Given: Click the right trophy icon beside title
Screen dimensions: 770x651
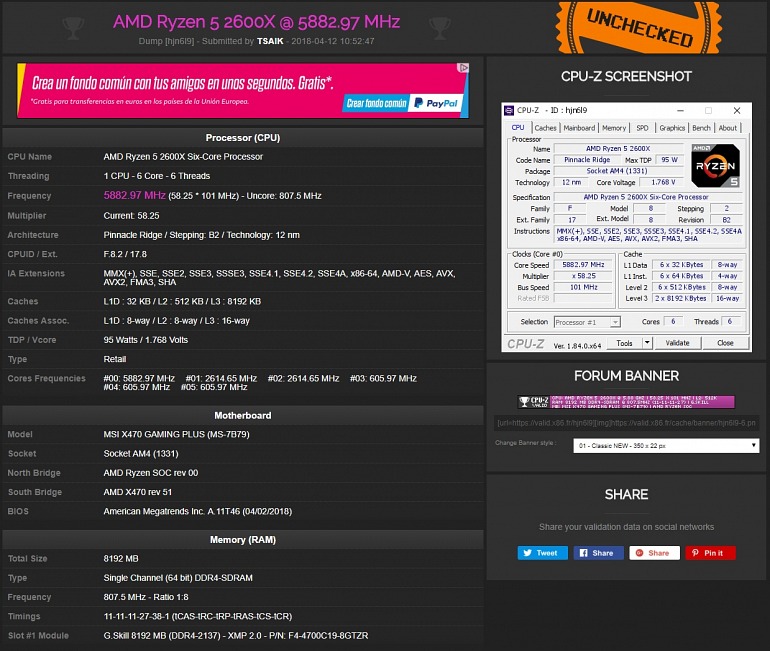Looking at the screenshot, I should pyautogui.click(x=440, y=28).
